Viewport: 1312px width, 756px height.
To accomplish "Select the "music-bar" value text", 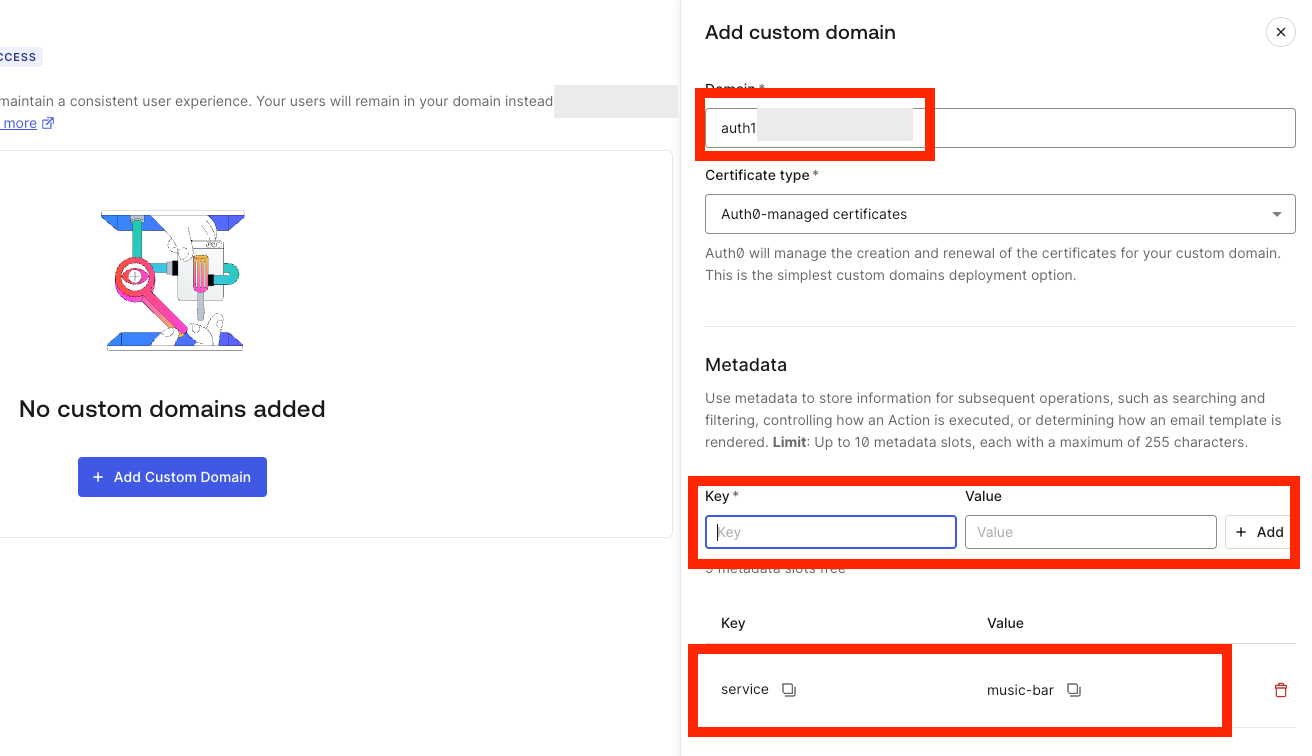I will pos(1020,690).
